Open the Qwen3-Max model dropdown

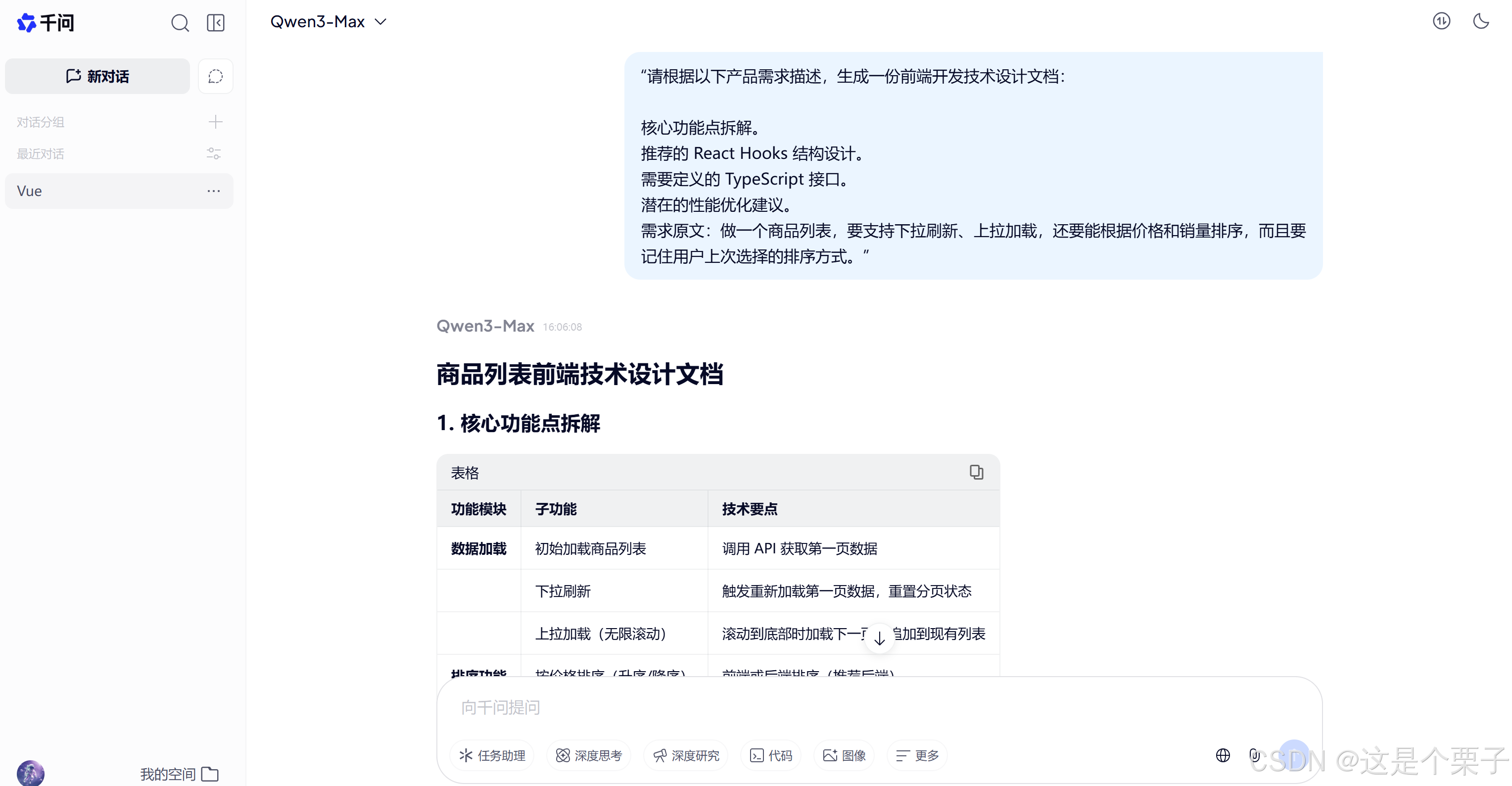click(x=328, y=22)
